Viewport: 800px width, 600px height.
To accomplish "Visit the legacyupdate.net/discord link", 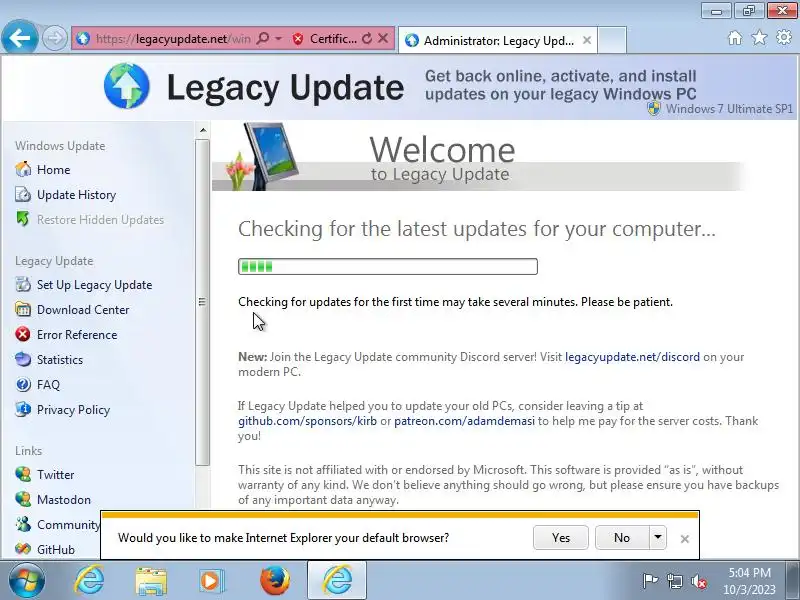I will (632, 357).
